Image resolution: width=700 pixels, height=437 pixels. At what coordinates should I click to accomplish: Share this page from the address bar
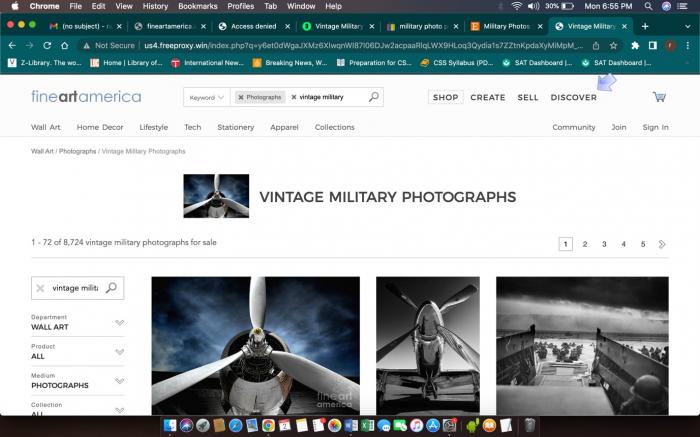point(596,46)
